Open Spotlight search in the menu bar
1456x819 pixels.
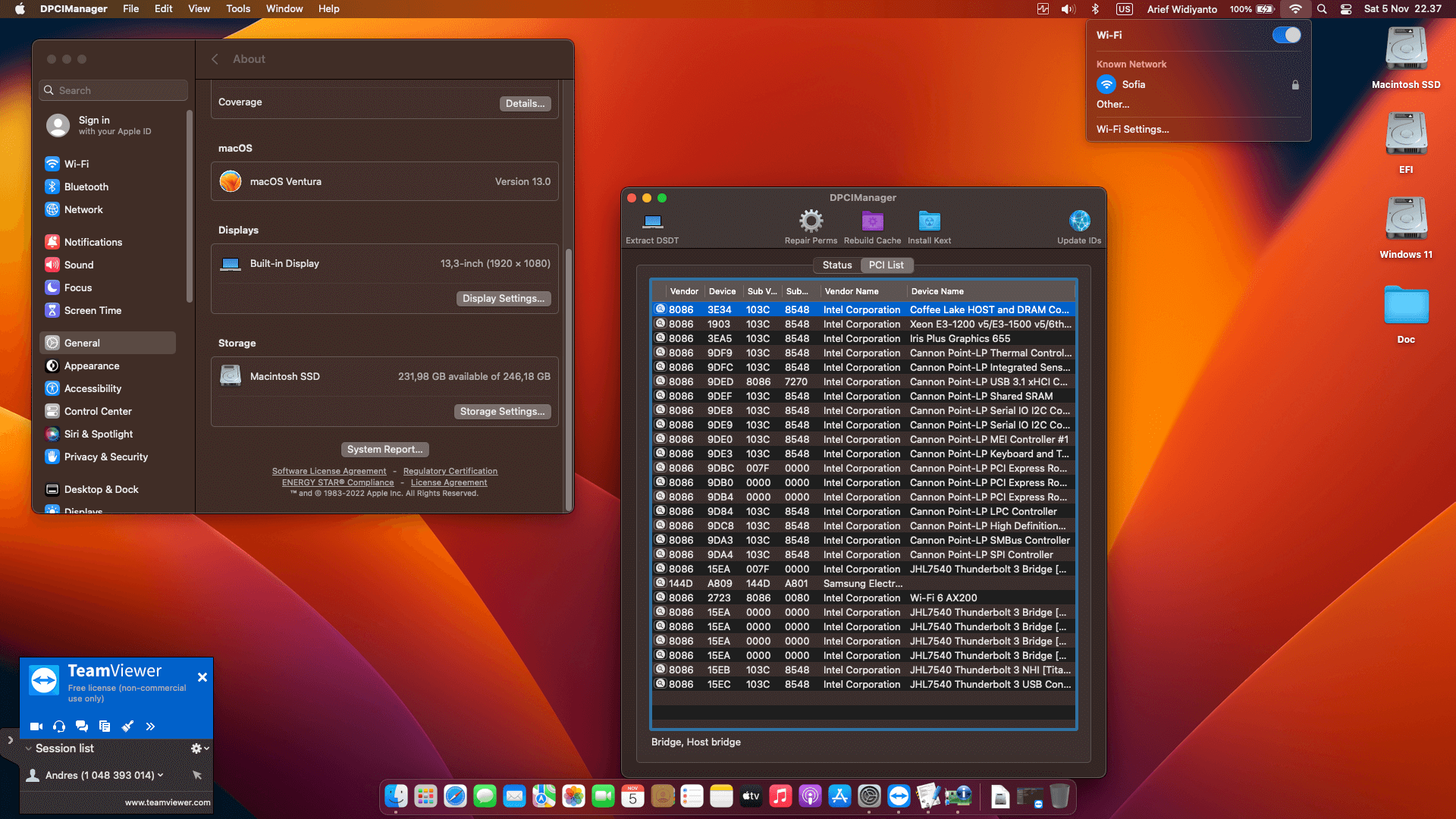pyautogui.click(x=1322, y=9)
